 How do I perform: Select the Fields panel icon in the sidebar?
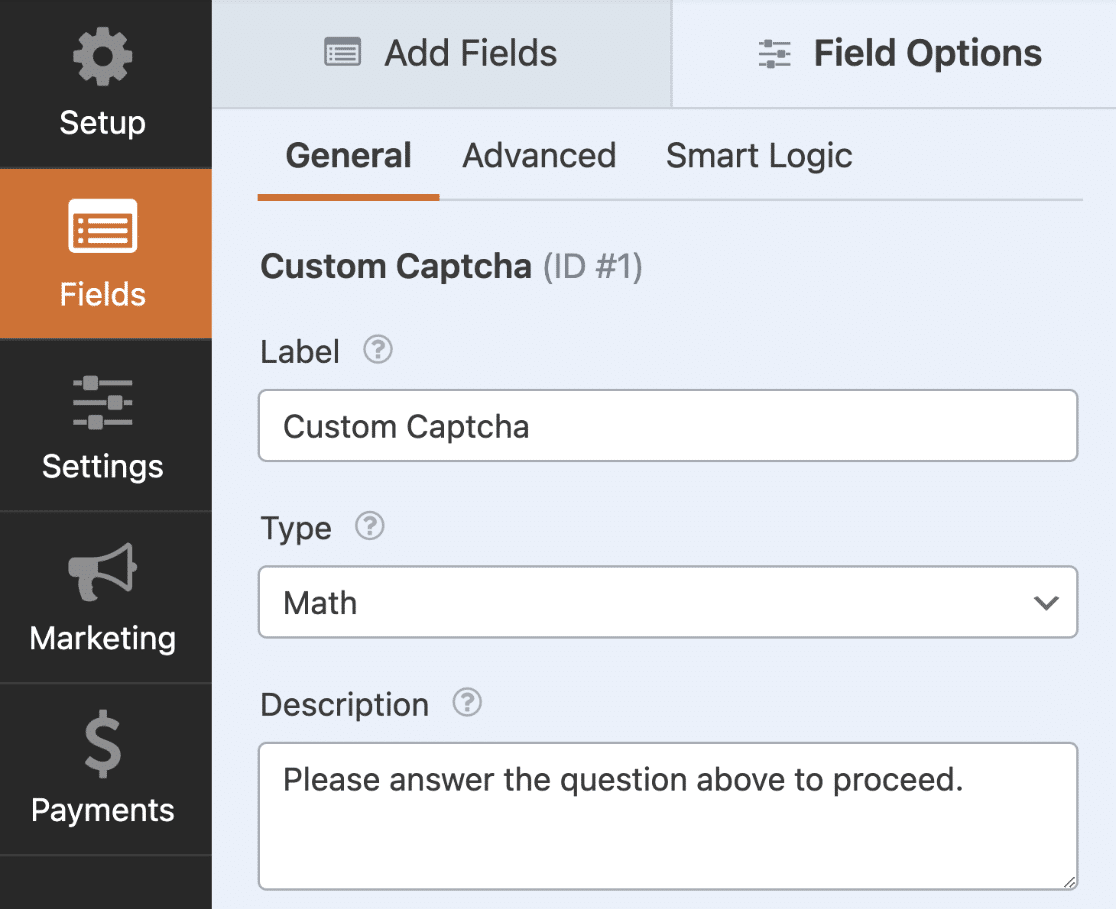tap(103, 228)
